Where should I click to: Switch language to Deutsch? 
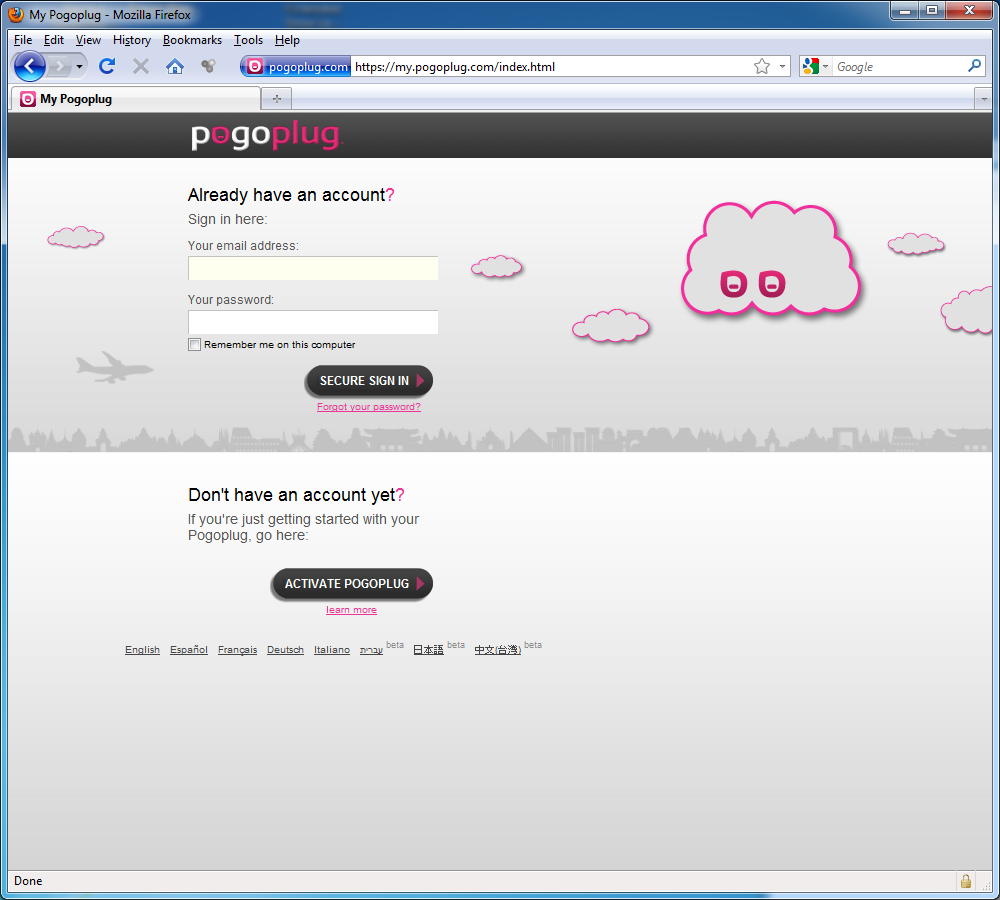click(285, 650)
